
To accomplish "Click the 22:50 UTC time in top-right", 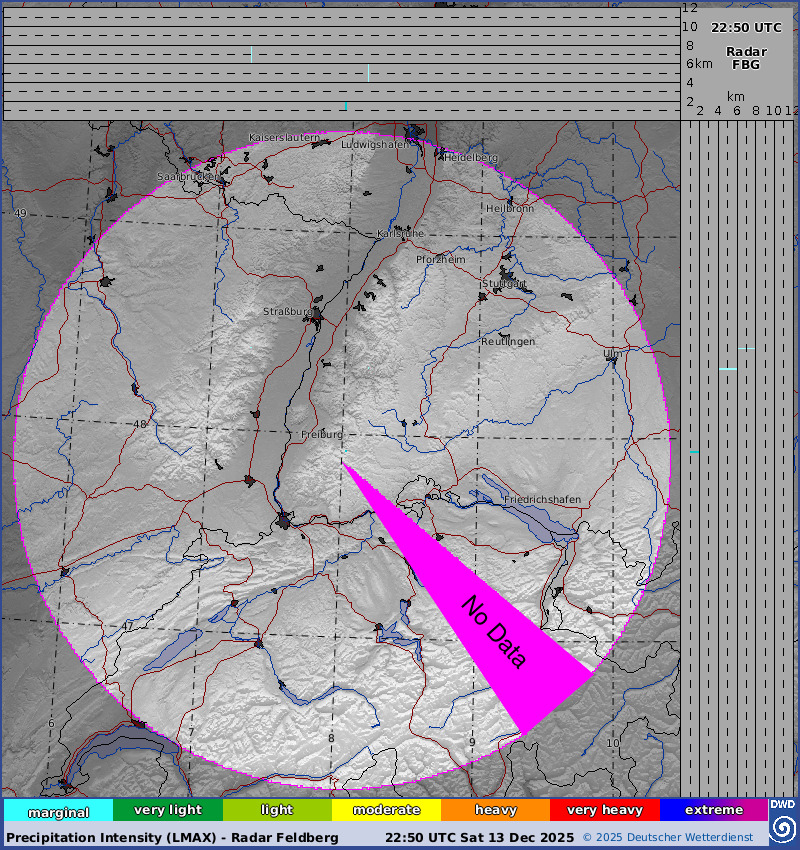I will (746, 28).
